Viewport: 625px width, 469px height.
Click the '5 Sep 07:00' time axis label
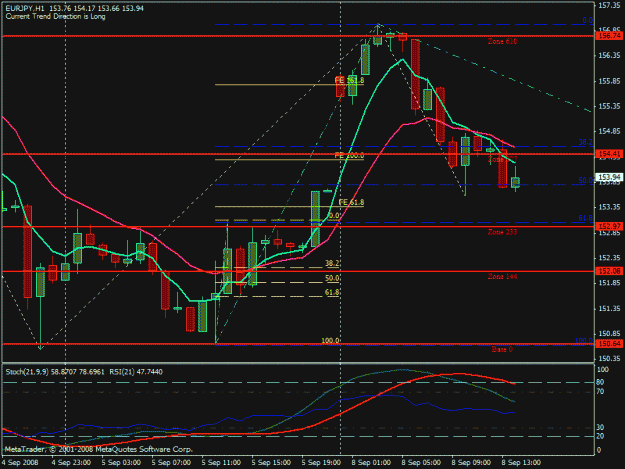coord(171,463)
